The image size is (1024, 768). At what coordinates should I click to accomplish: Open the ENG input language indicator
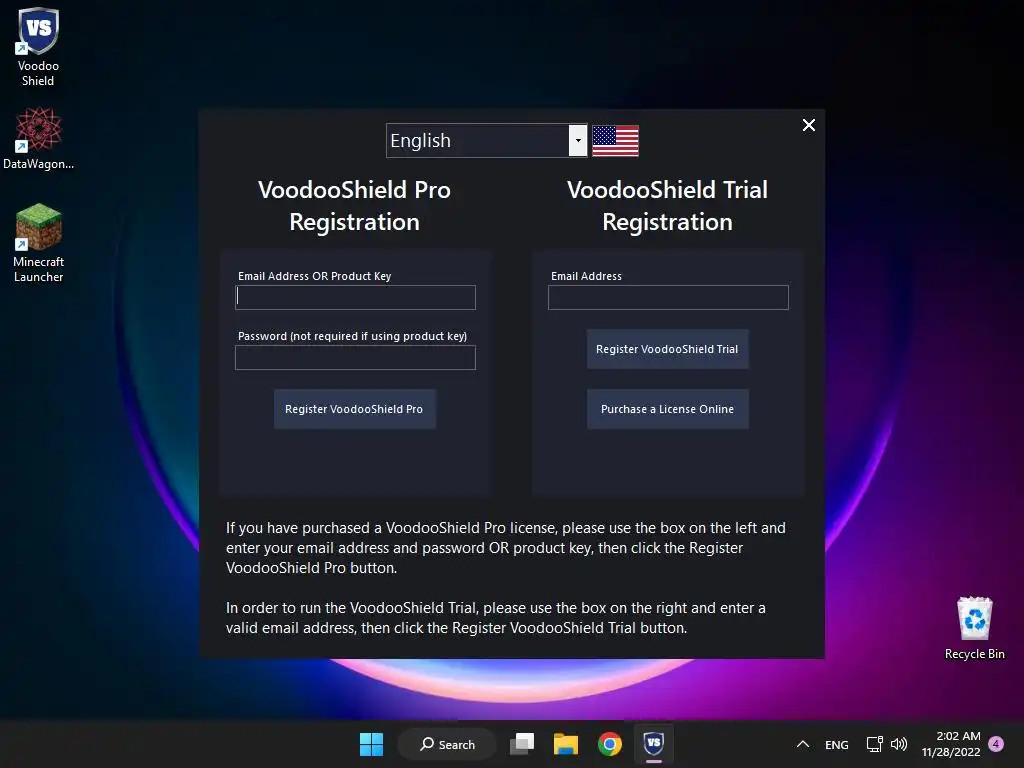837,744
